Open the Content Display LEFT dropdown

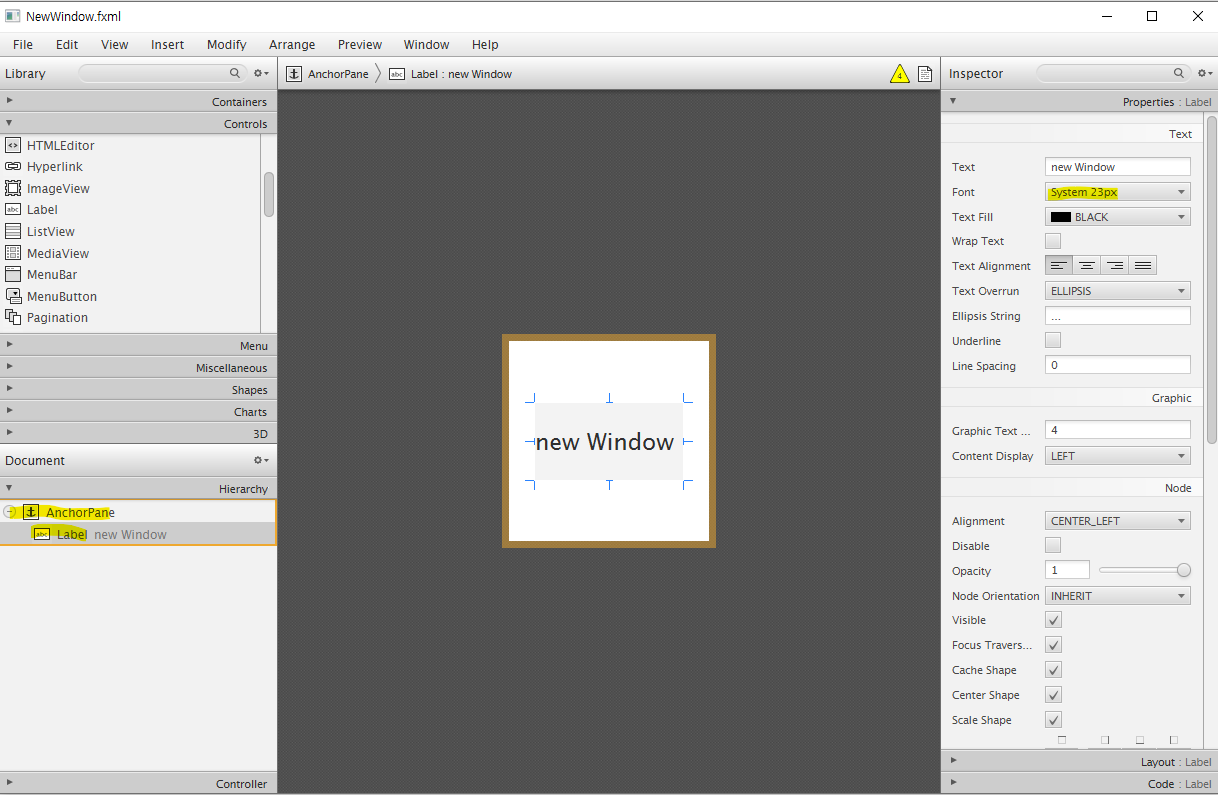coord(1118,456)
